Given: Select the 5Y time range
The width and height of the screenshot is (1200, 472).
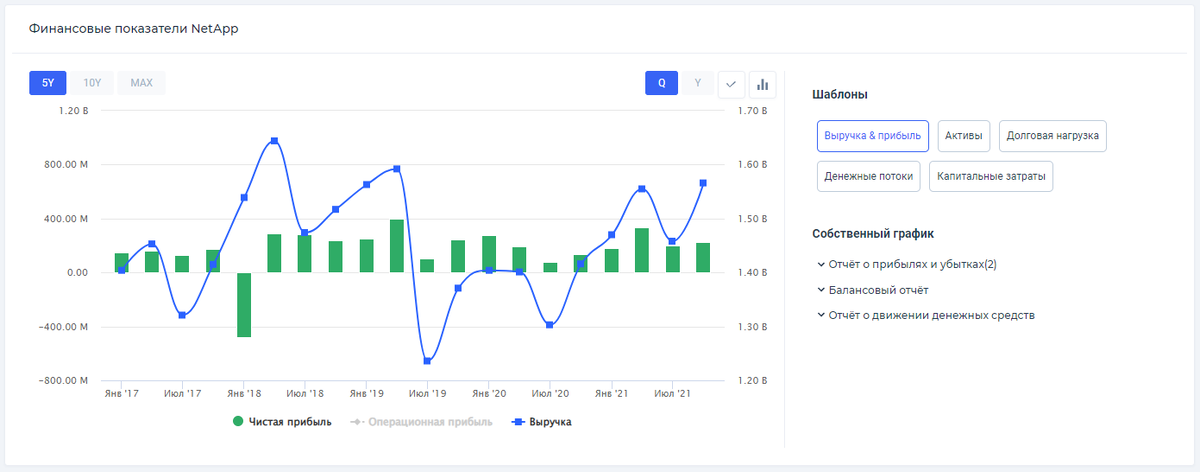Looking at the screenshot, I should [47, 83].
